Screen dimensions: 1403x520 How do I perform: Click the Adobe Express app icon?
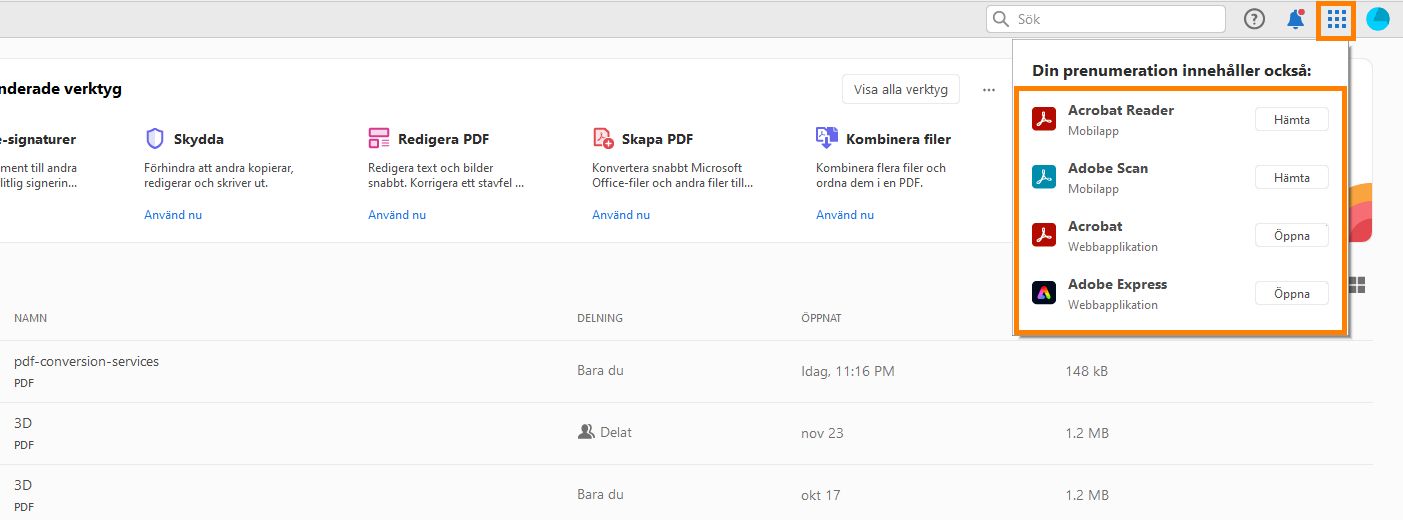click(1044, 293)
